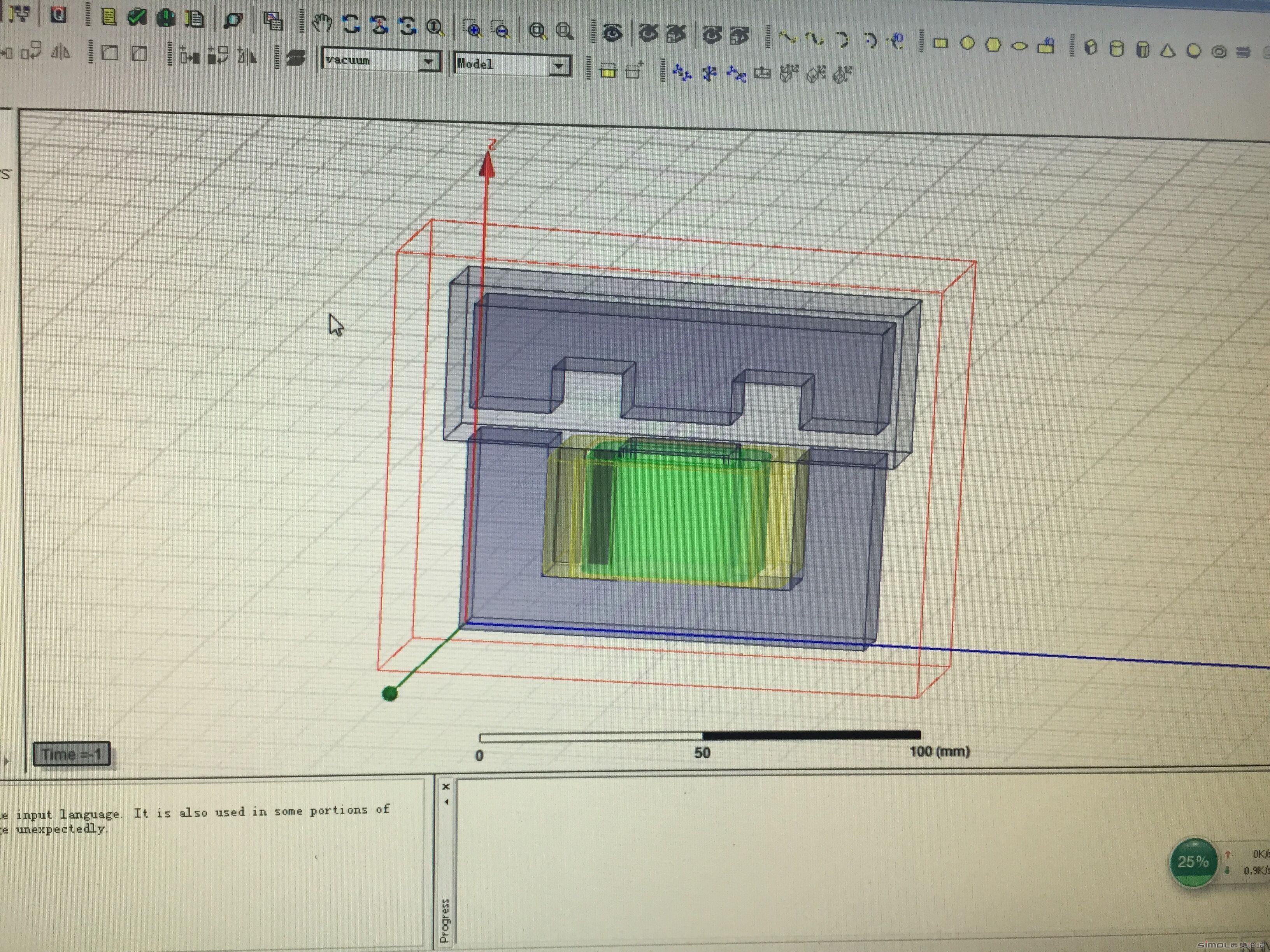Click the Duplicate Around Axis icon
The image size is (1270, 952).
[x=218, y=56]
